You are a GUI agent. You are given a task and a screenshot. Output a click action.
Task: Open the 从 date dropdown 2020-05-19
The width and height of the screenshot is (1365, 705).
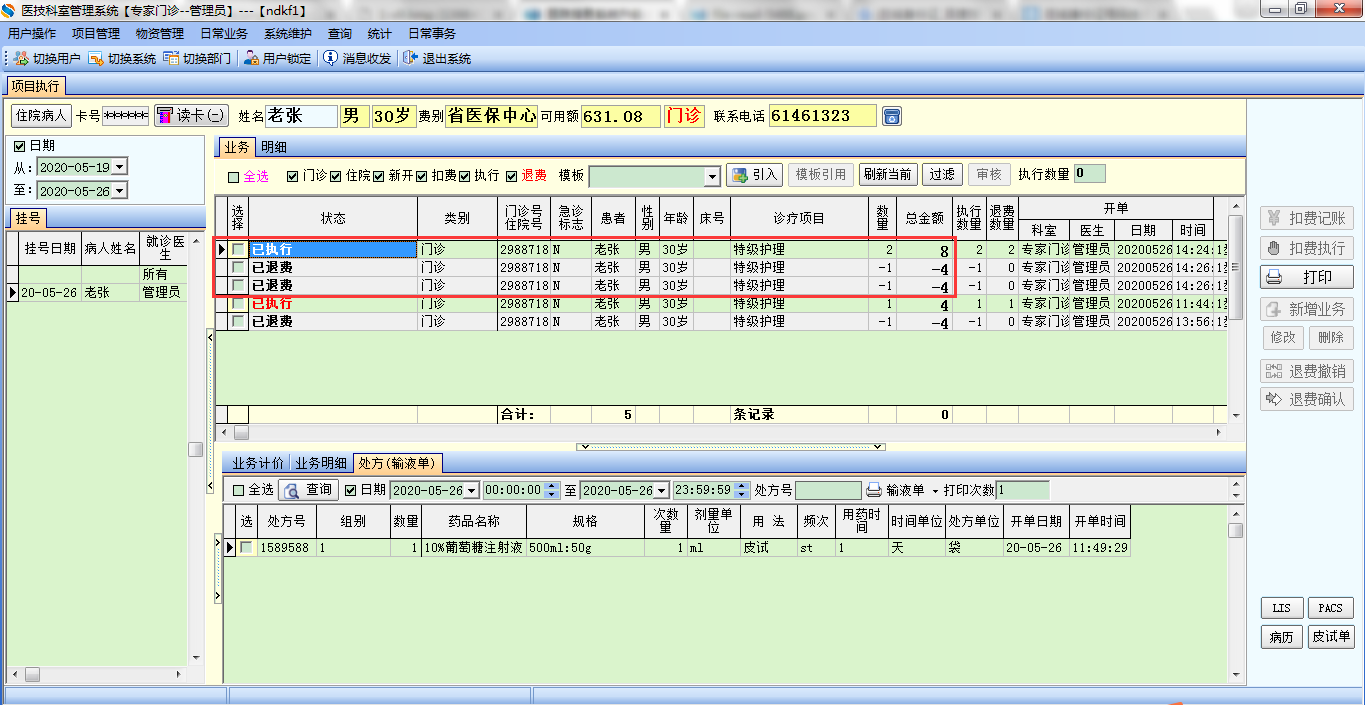point(120,167)
